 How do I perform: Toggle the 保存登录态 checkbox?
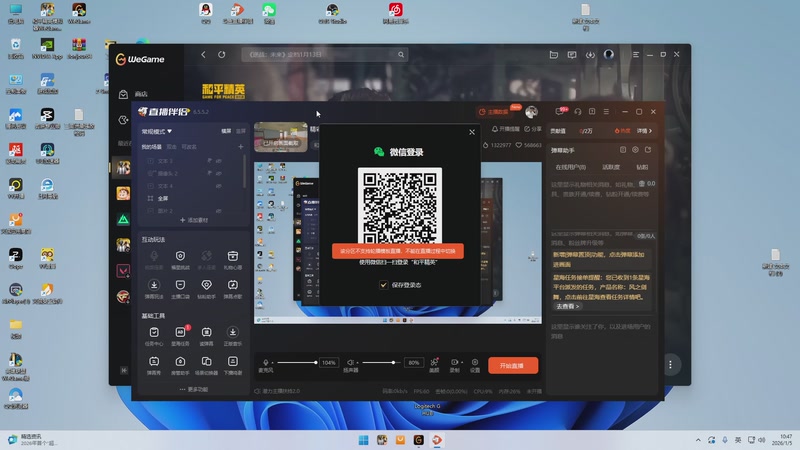(384, 285)
